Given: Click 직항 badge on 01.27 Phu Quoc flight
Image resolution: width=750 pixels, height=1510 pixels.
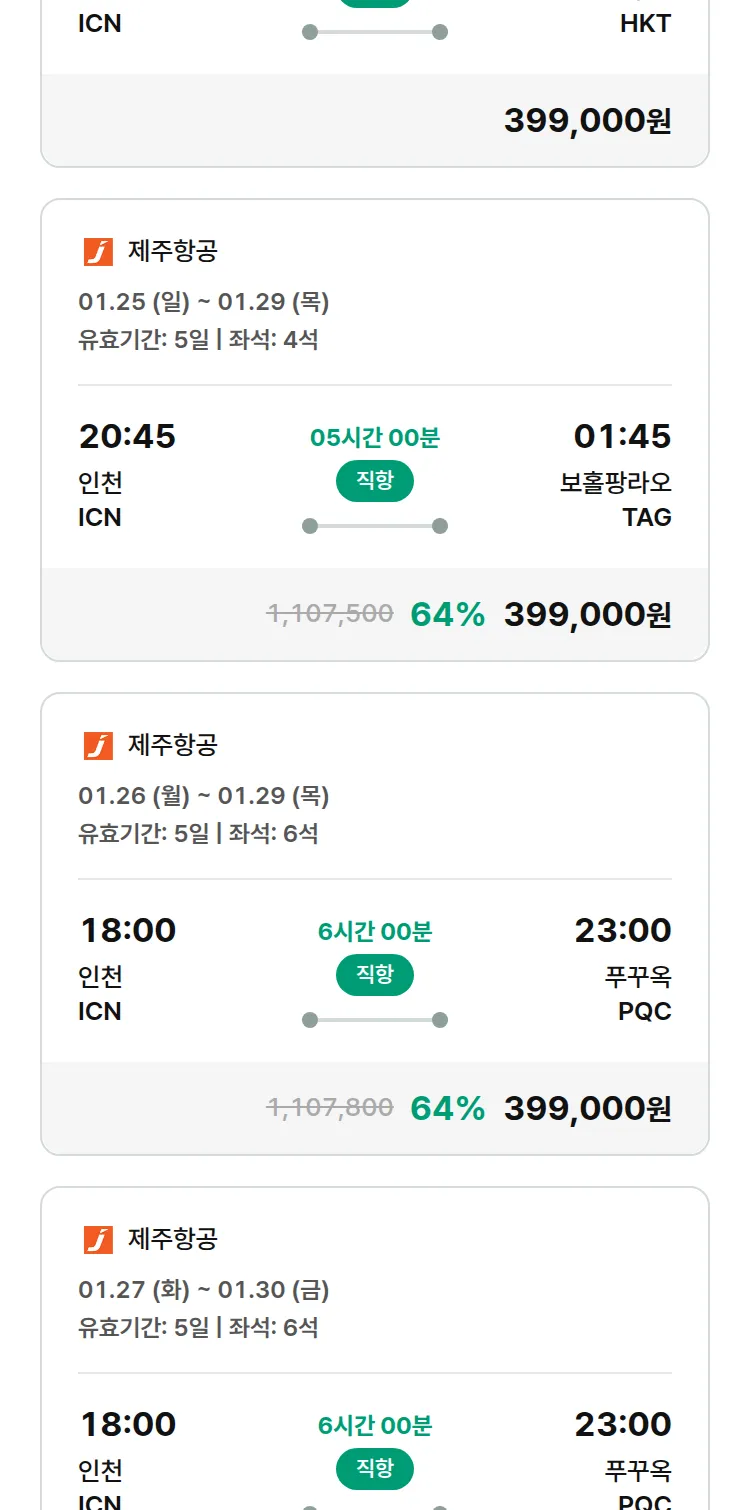Looking at the screenshot, I should pos(375,1469).
